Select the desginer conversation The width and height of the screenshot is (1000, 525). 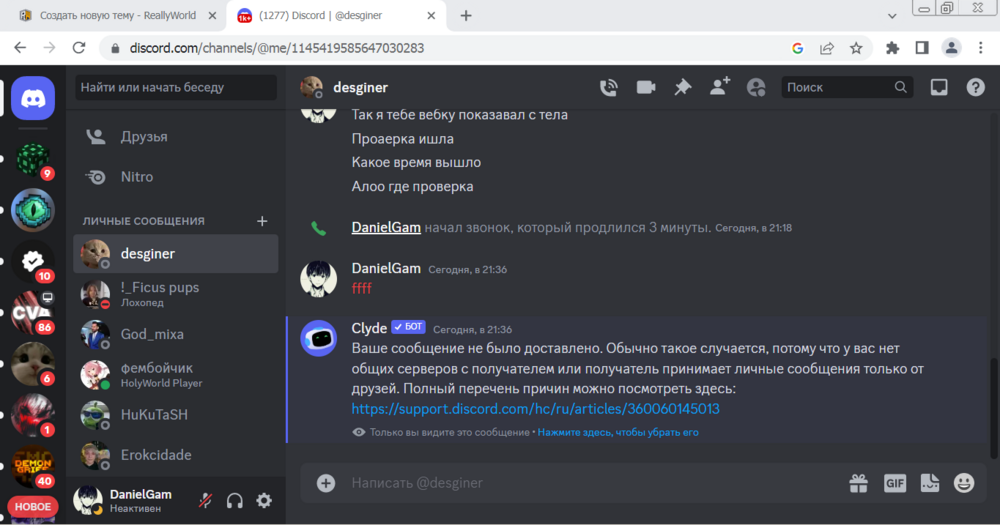175,254
